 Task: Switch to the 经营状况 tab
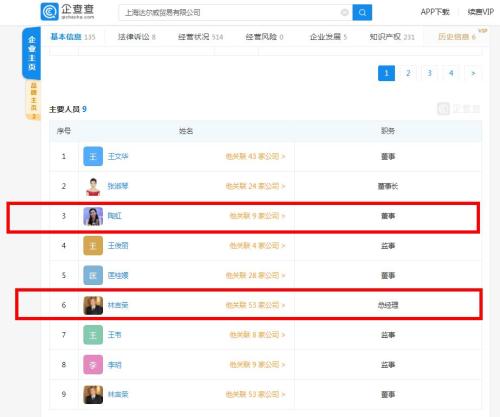coord(200,37)
